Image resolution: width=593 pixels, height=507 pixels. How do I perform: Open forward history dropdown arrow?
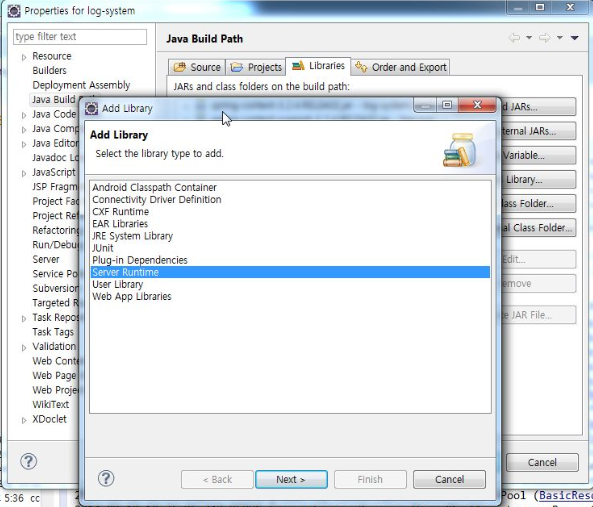[x=560, y=37]
